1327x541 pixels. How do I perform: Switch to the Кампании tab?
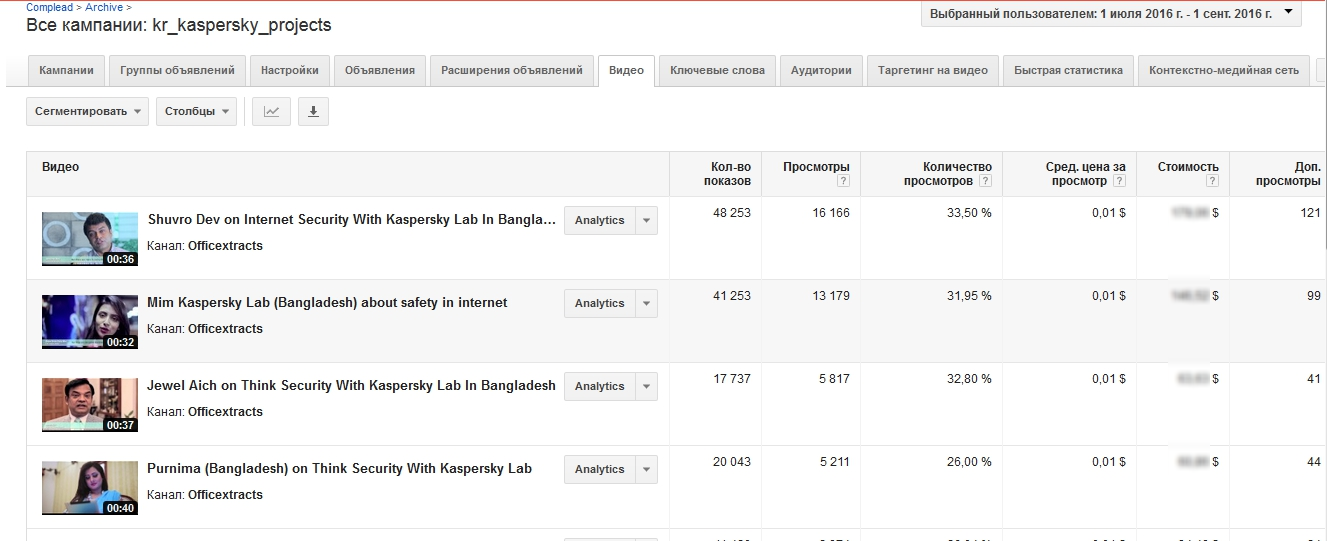point(66,71)
